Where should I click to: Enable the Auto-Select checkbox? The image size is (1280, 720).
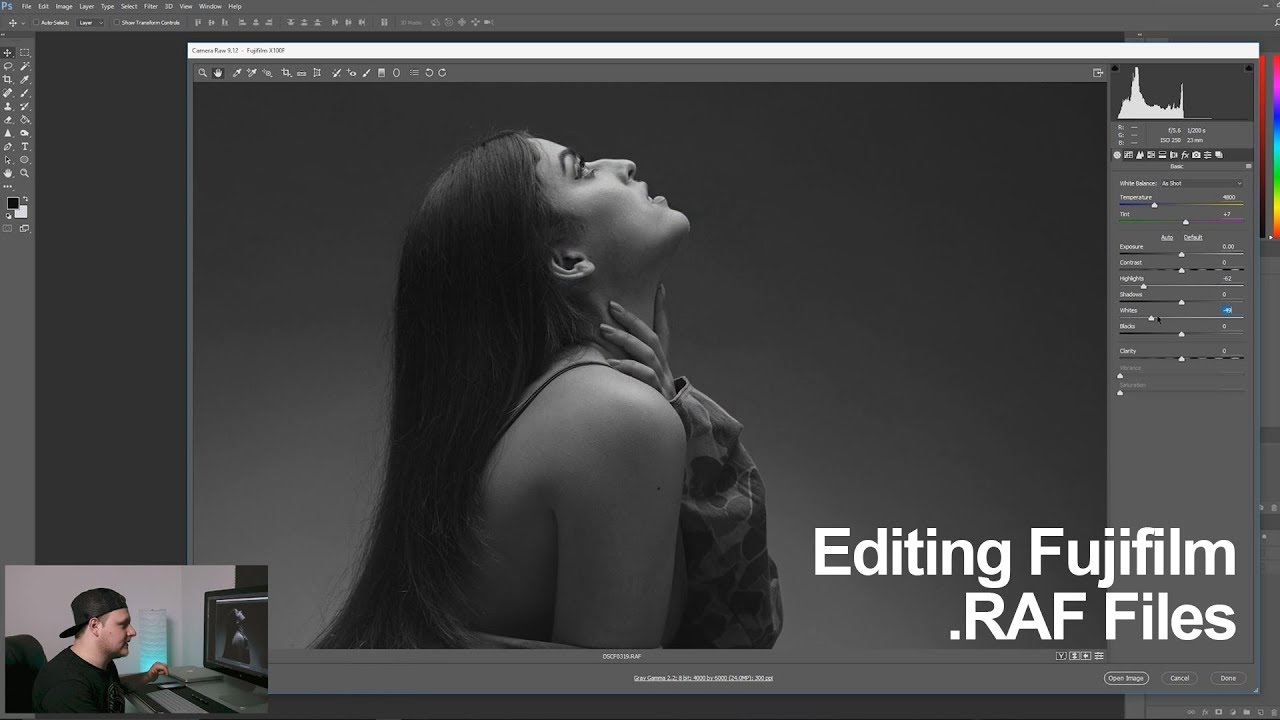[x=36, y=22]
